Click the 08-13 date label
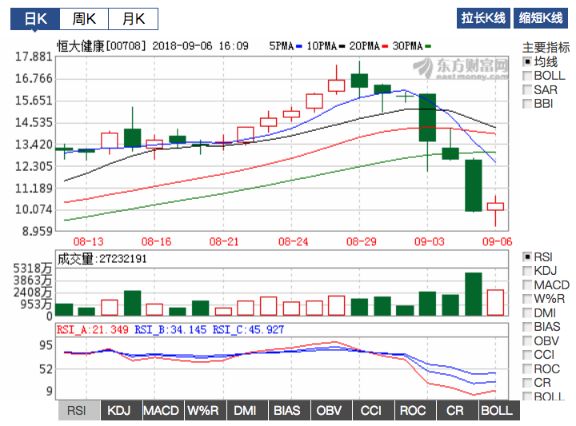The width and height of the screenshot is (576, 426). pyautogui.click(x=88, y=242)
